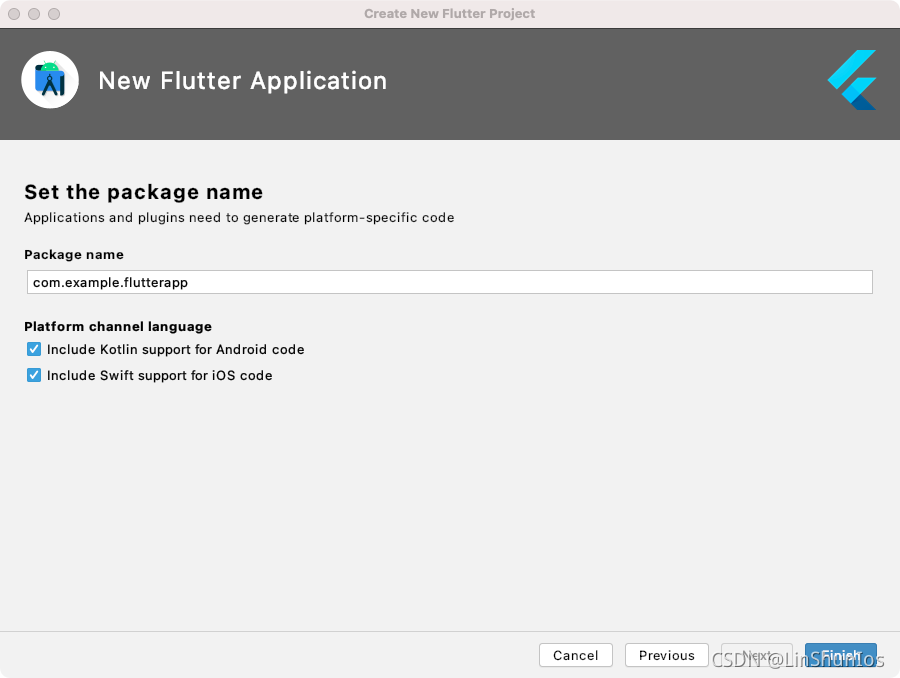Click the Android Studio logo icon
The height and width of the screenshot is (678, 900).
[x=50, y=80]
